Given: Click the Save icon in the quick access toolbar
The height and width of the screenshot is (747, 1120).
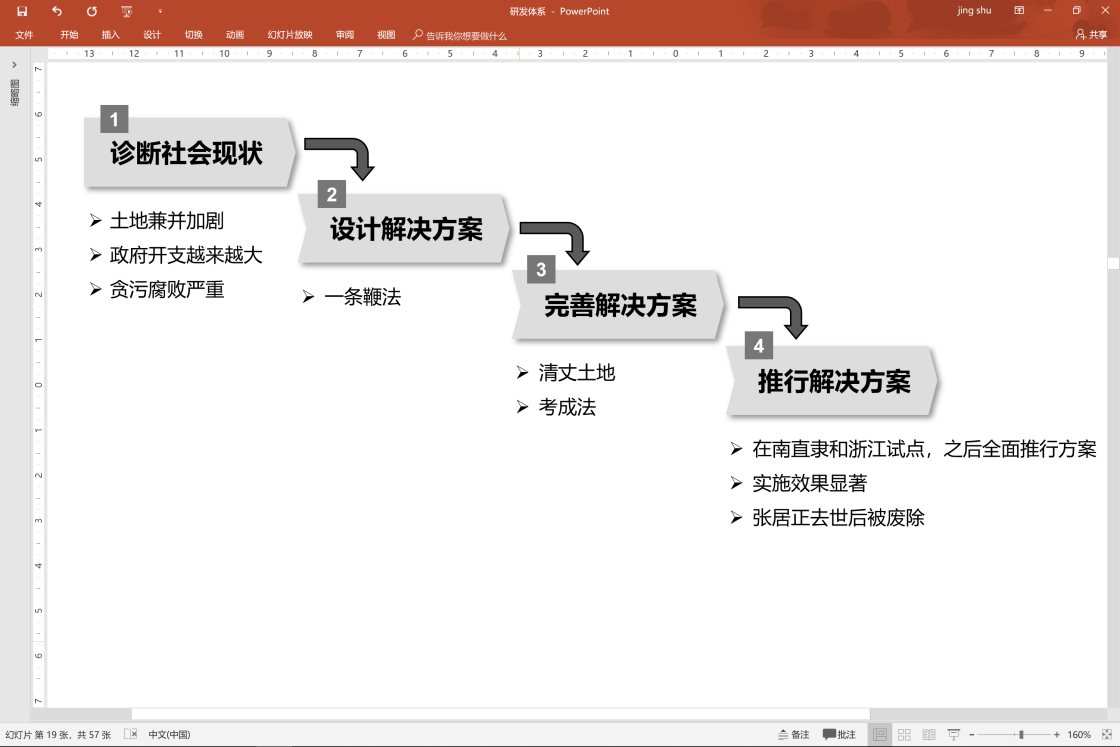Looking at the screenshot, I should (22, 11).
